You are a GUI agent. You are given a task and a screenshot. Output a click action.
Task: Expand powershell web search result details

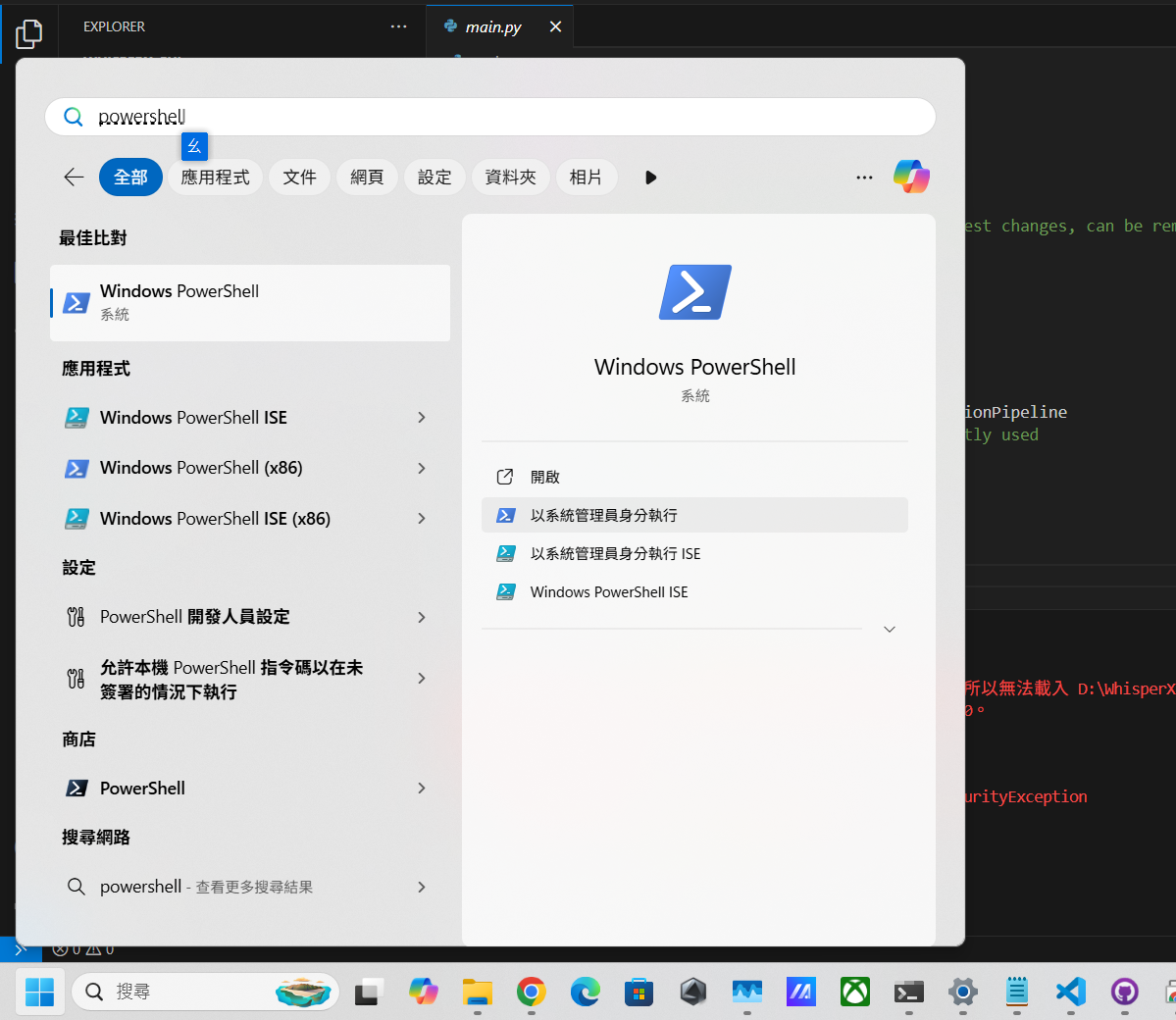pos(422,887)
